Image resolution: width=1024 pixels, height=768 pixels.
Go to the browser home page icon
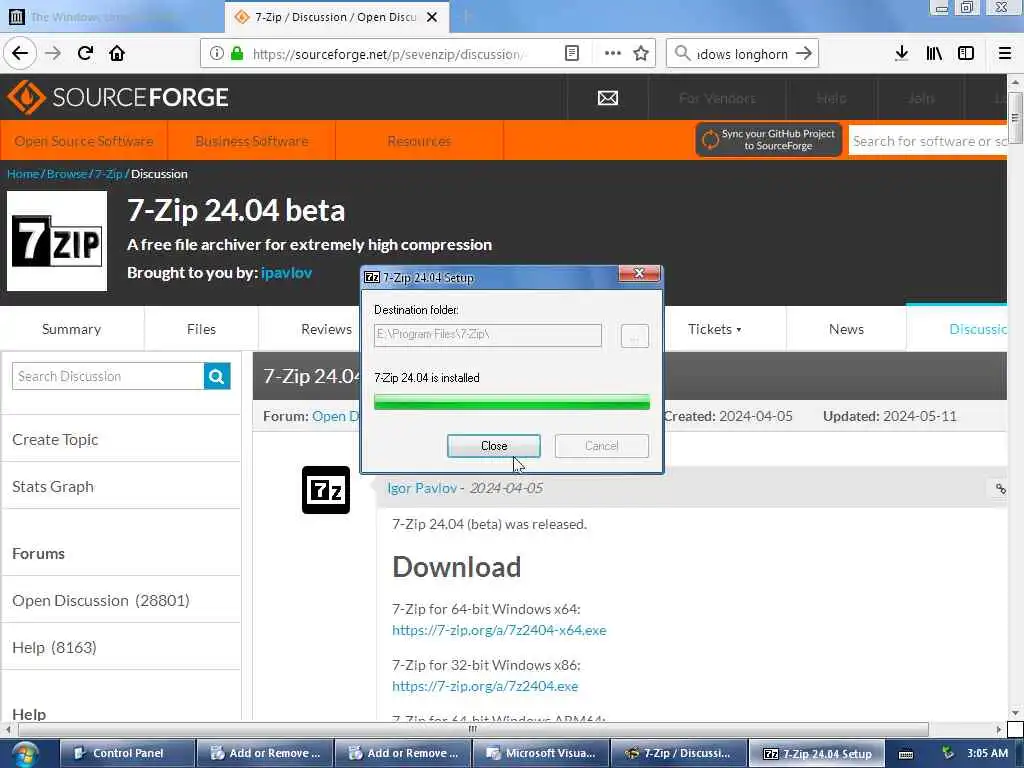click(x=117, y=54)
